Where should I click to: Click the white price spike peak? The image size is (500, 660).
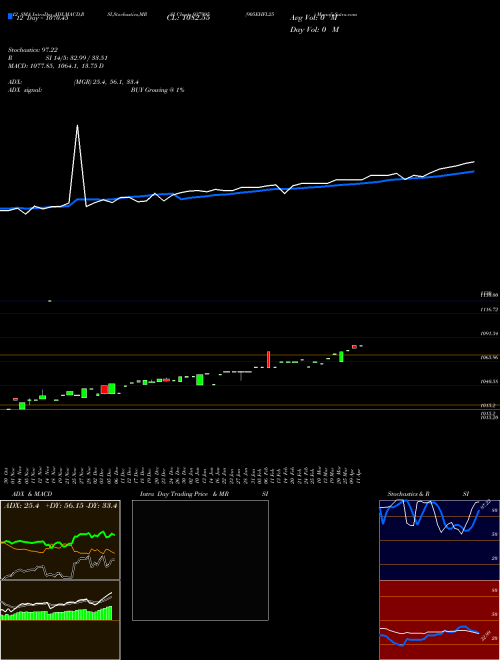point(77,125)
